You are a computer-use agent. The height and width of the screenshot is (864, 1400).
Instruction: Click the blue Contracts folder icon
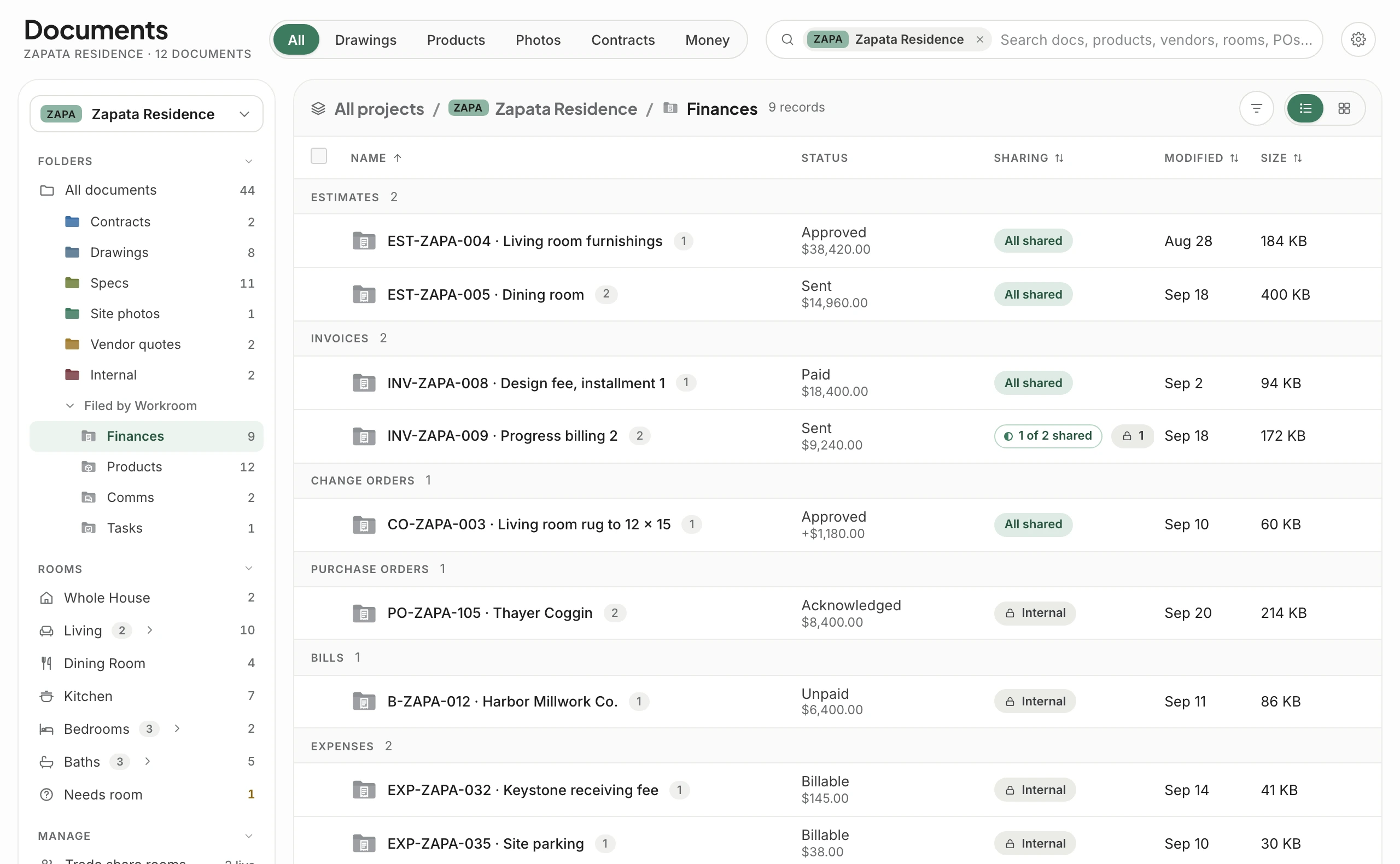(x=72, y=221)
